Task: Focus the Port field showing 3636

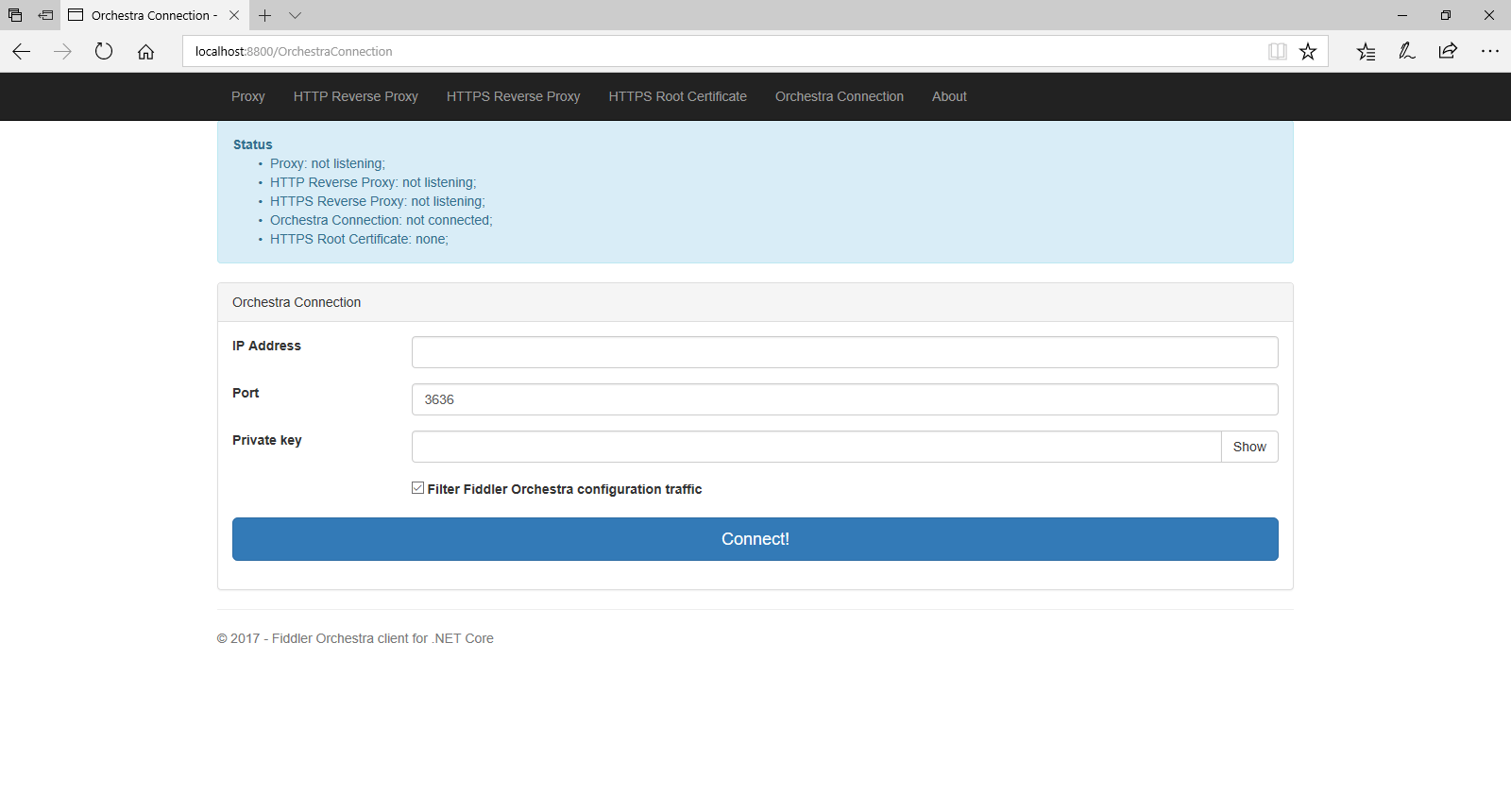Action: point(844,399)
